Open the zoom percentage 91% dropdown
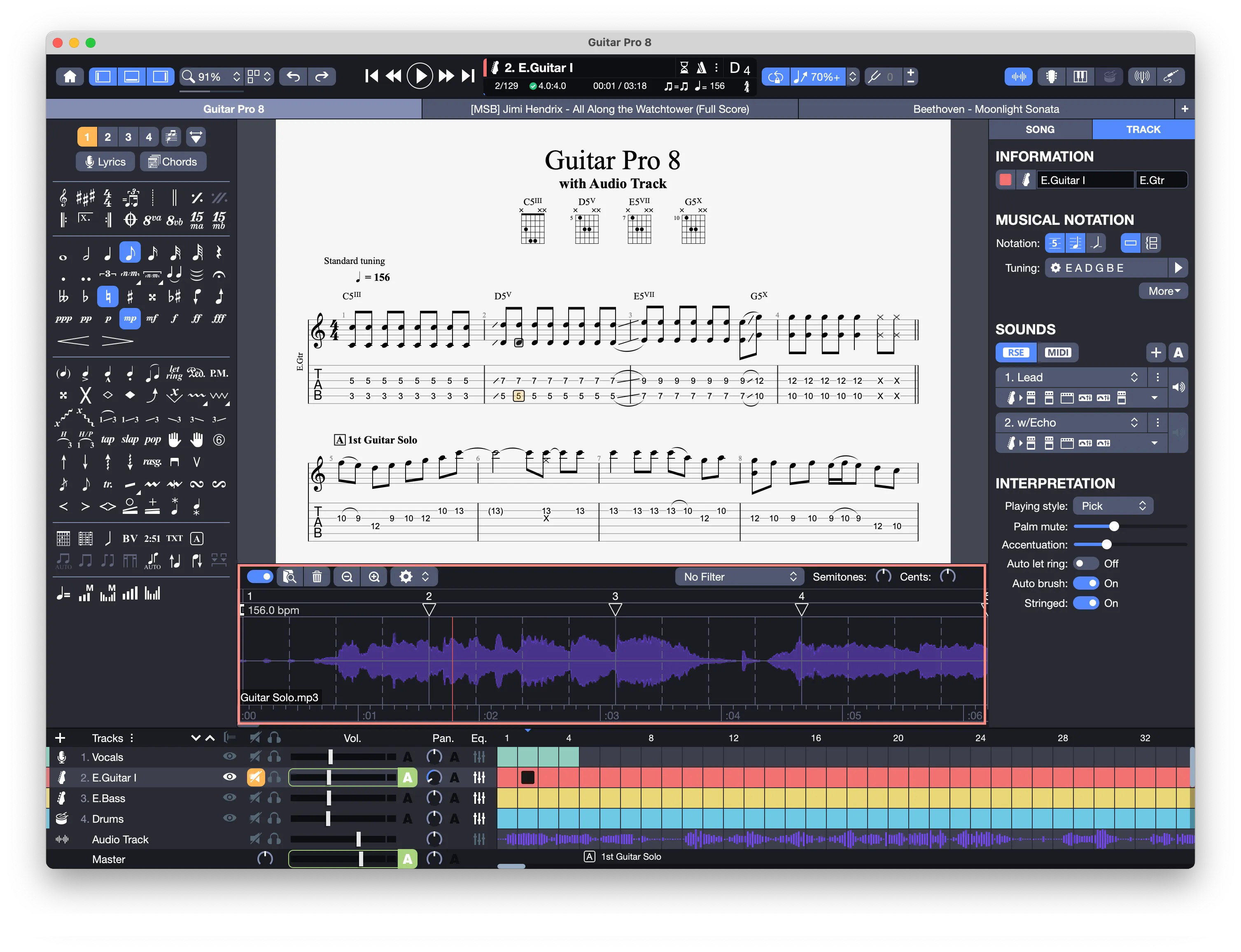Screen dimensions: 1241x952 click(211, 77)
